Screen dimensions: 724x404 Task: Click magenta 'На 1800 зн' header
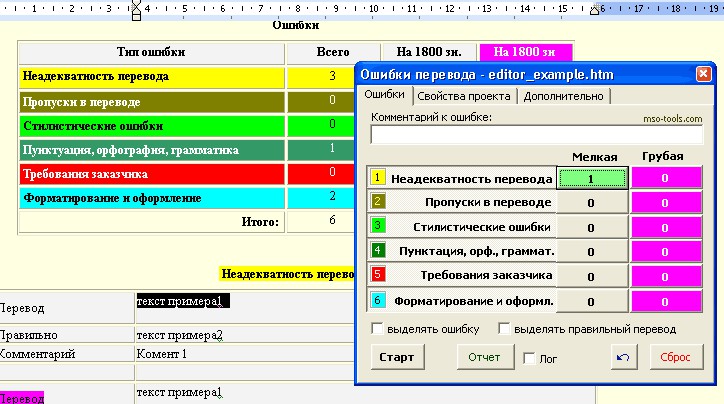[526, 52]
